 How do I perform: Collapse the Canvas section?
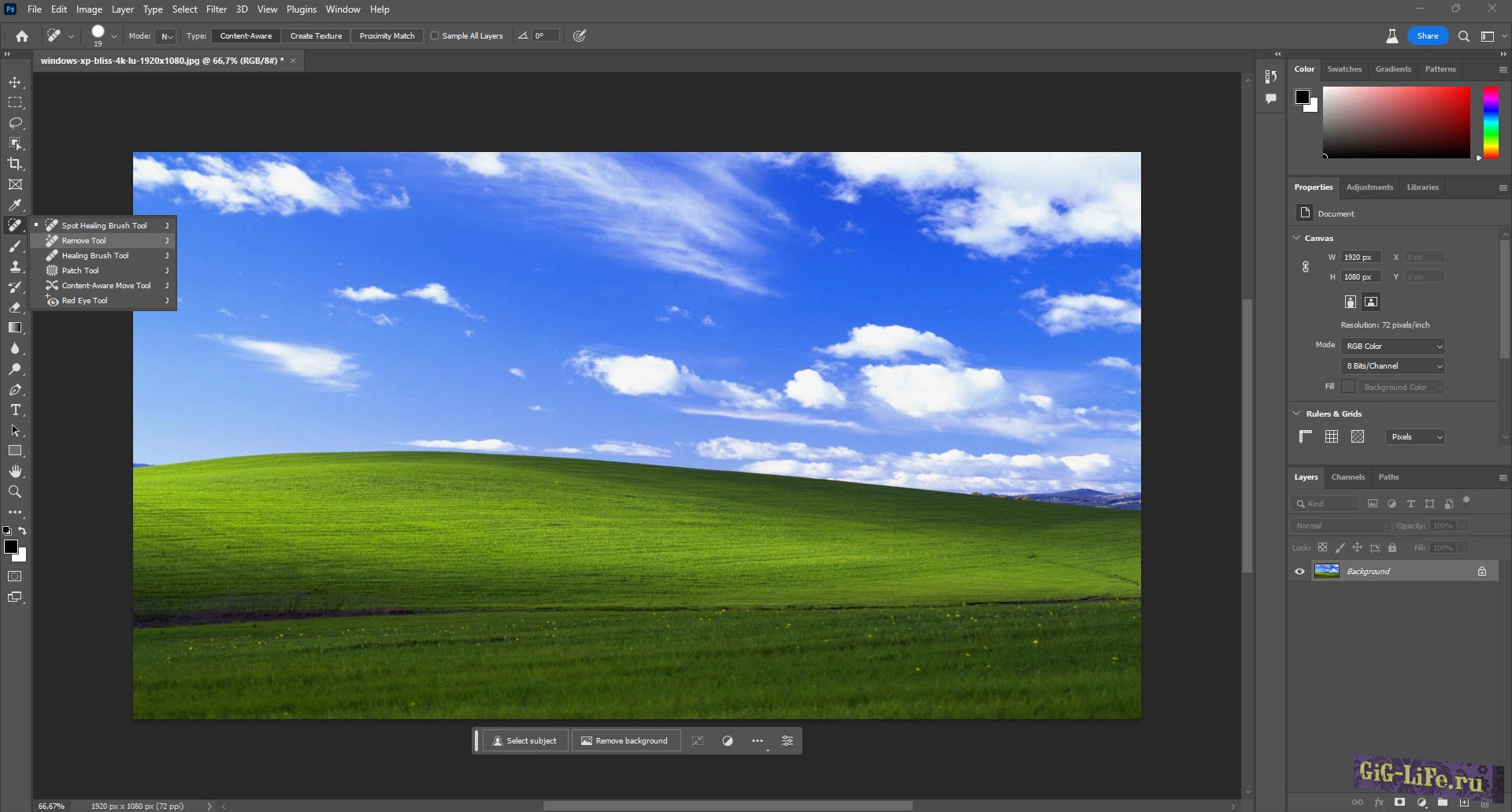(1297, 238)
